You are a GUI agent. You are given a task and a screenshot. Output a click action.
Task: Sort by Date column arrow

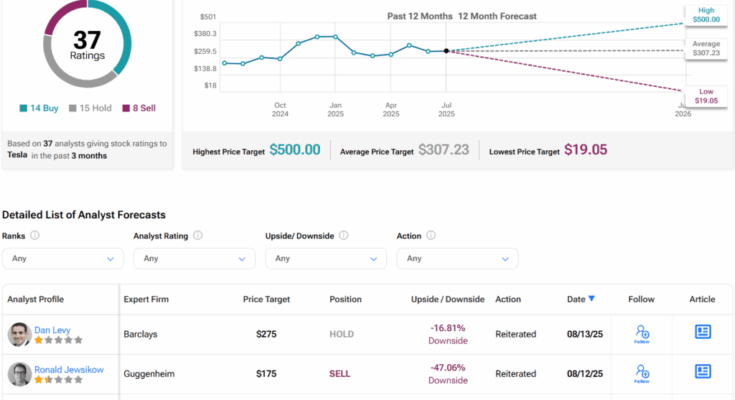point(592,299)
